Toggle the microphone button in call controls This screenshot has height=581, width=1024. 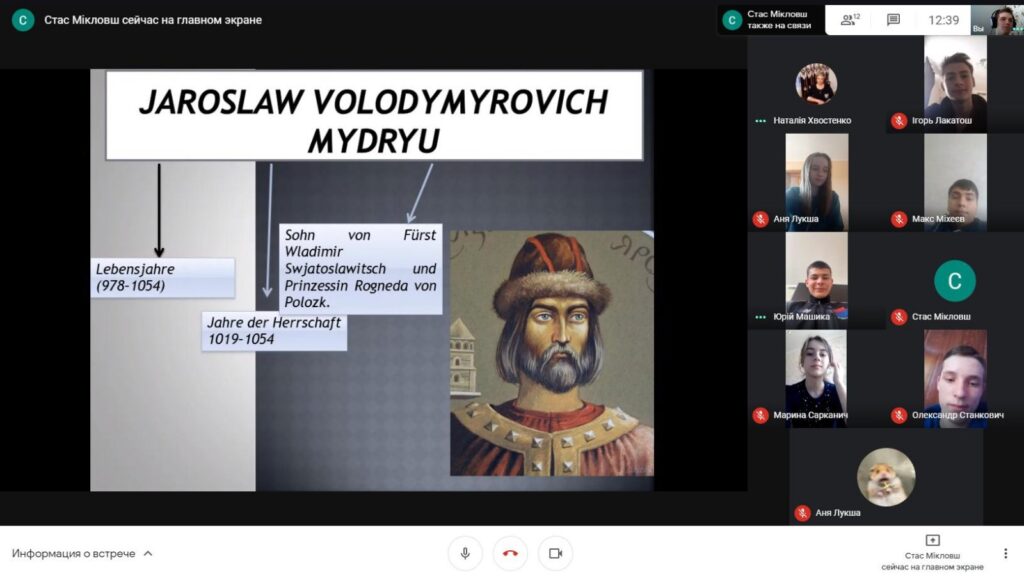coord(465,553)
